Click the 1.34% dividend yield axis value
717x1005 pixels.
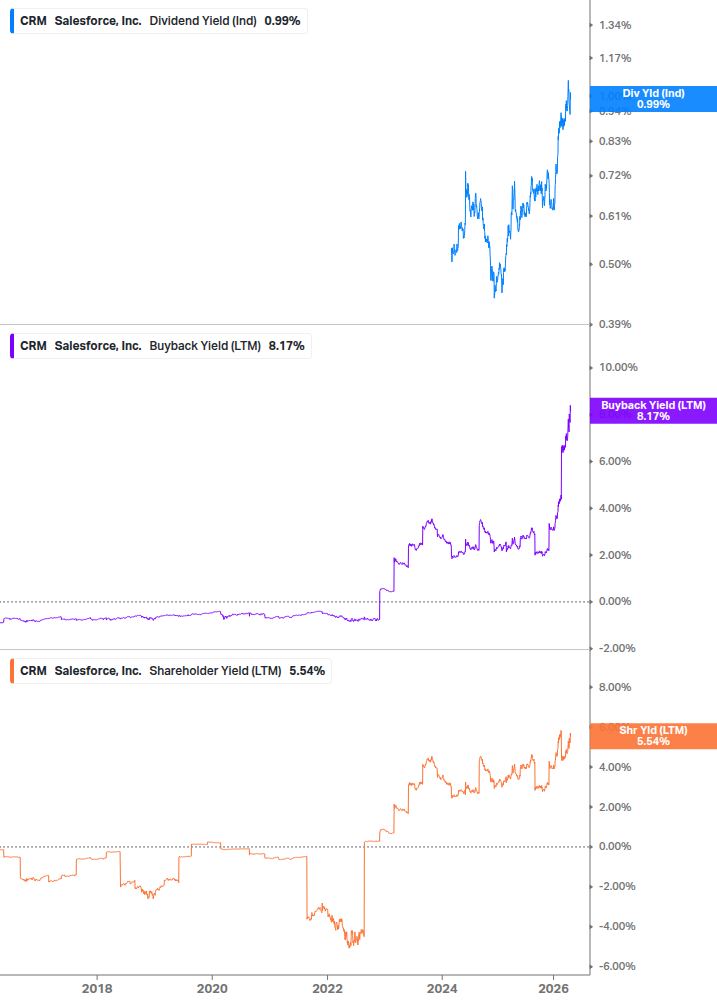pos(615,25)
